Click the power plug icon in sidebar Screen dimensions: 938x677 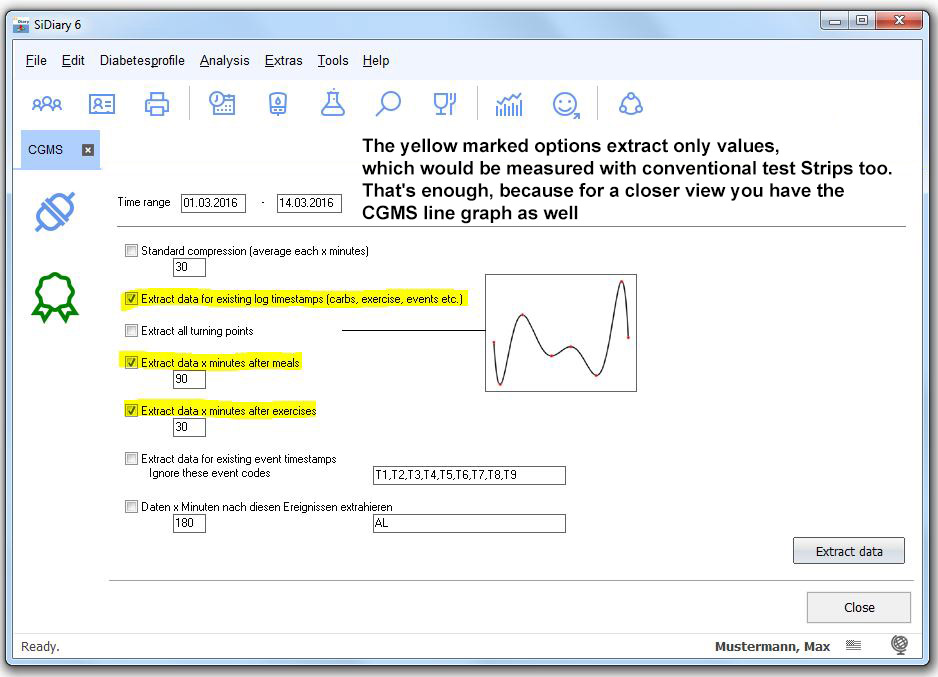55,212
